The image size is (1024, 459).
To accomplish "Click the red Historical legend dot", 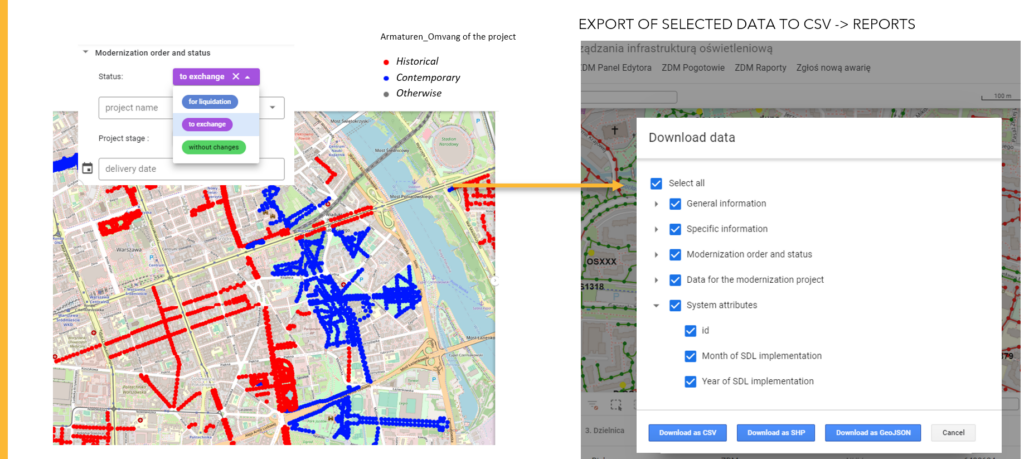I will click(x=385, y=62).
